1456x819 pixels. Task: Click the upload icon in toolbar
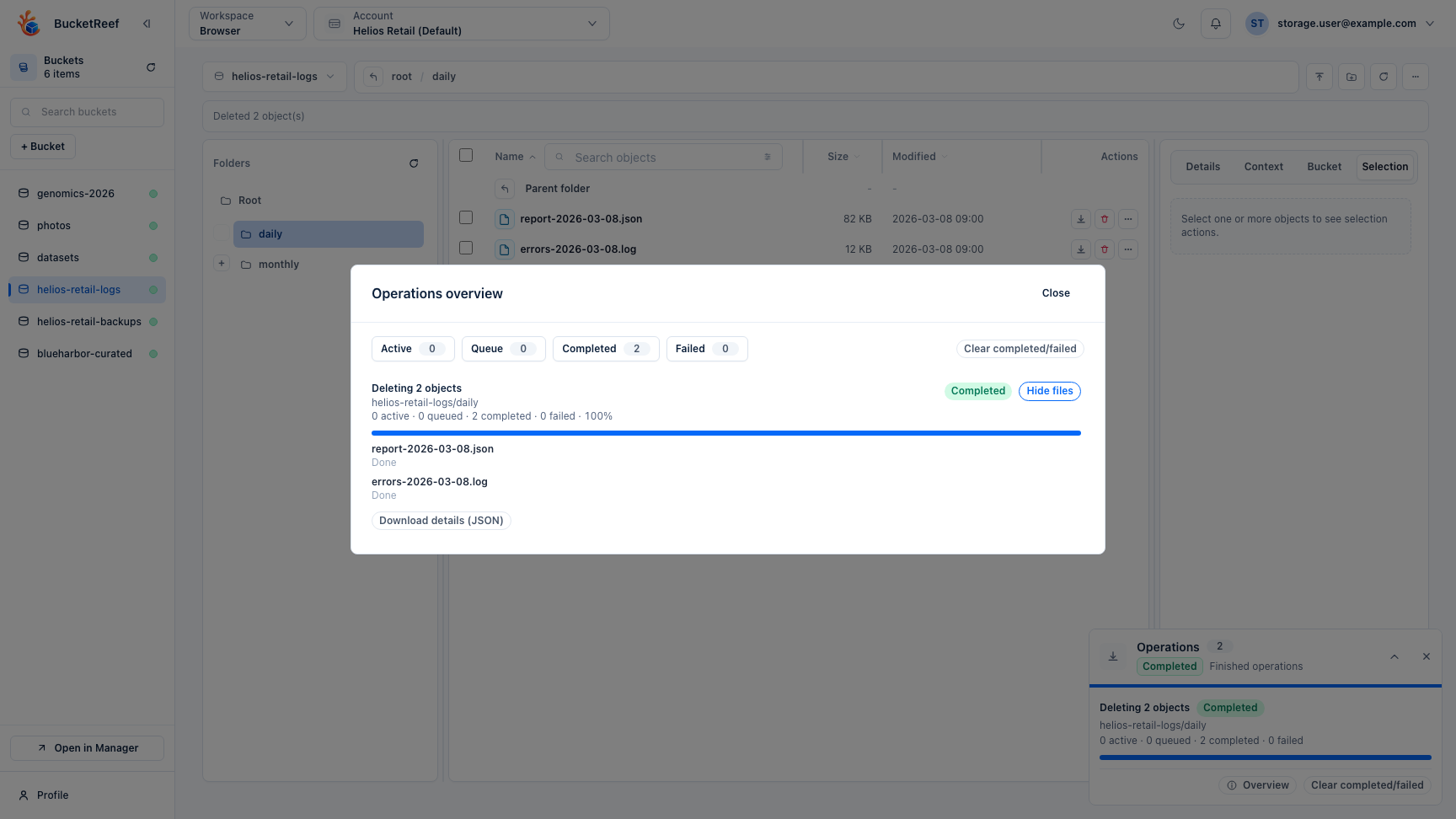pos(1319,77)
